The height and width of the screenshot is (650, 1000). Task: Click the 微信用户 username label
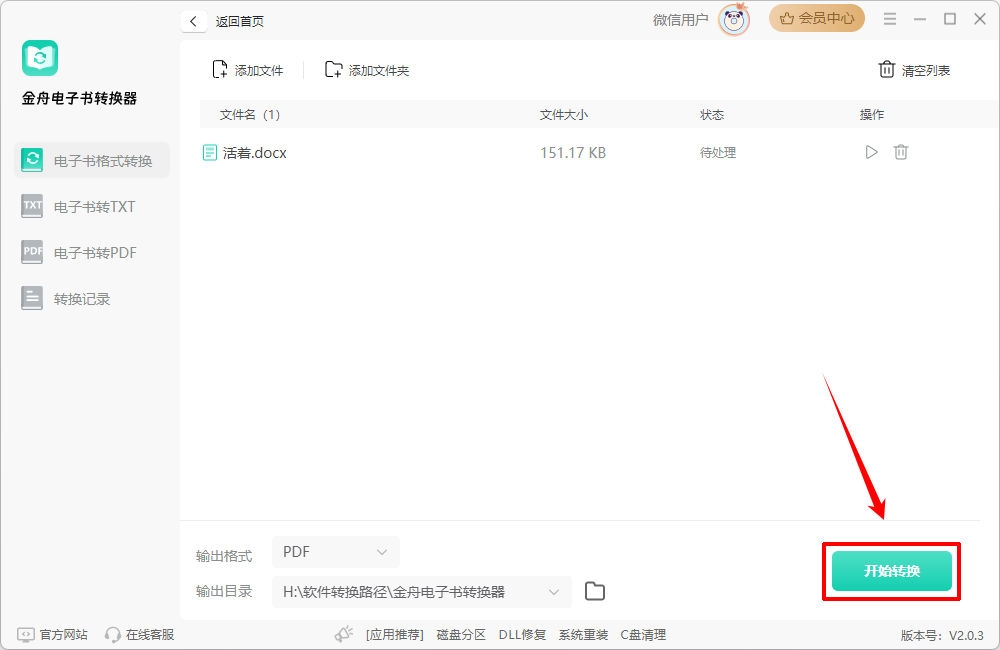[x=680, y=20]
